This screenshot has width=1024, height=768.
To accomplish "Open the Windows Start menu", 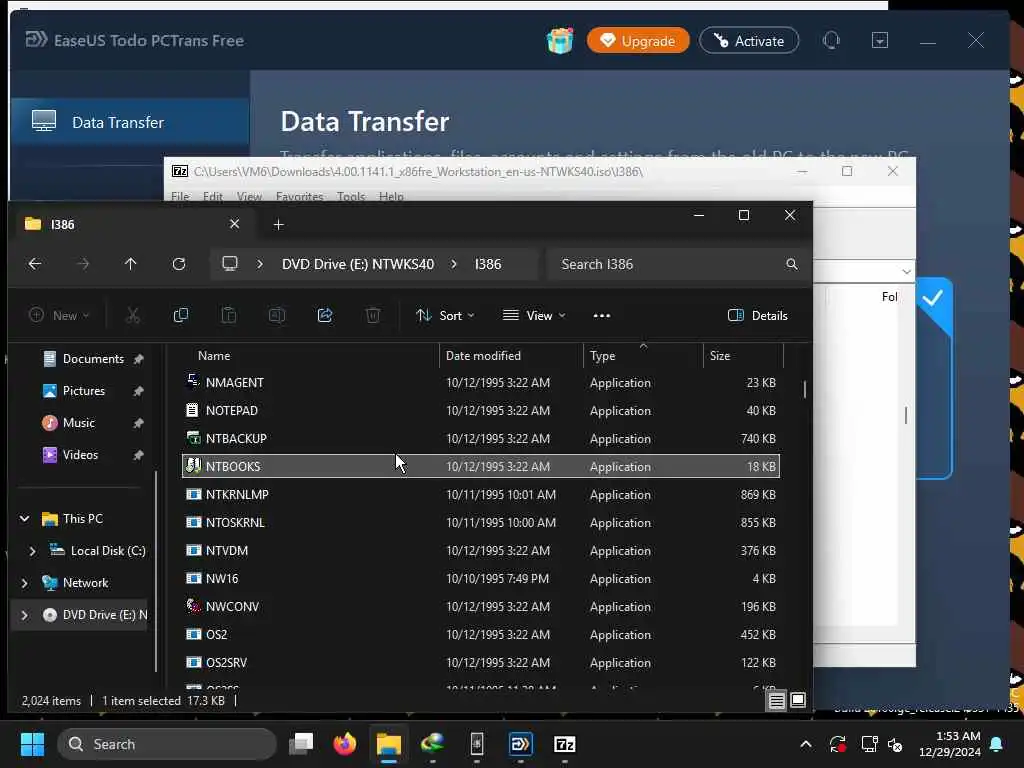I will (x=32, y=744).
